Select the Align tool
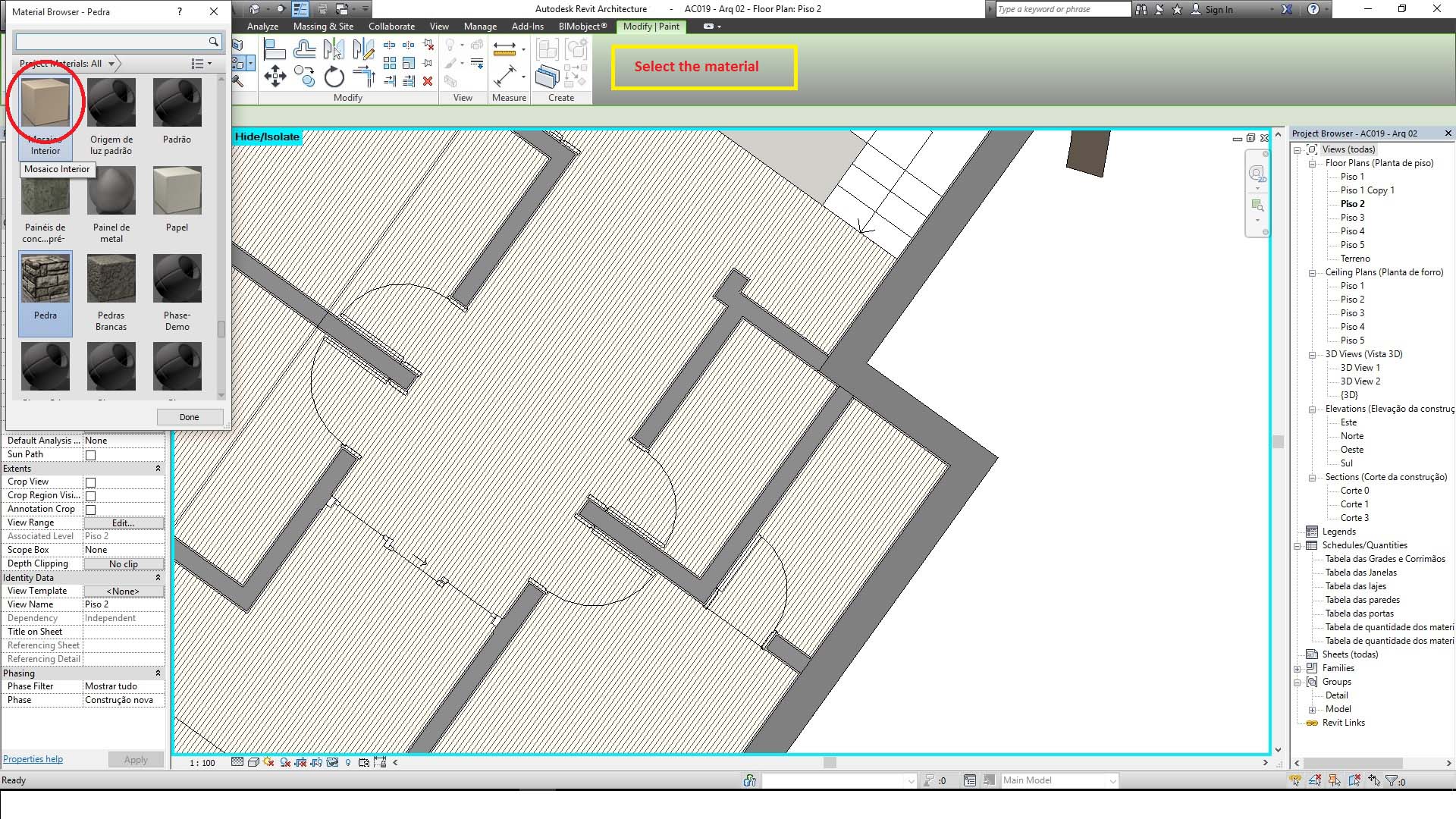 pos(275,50)
